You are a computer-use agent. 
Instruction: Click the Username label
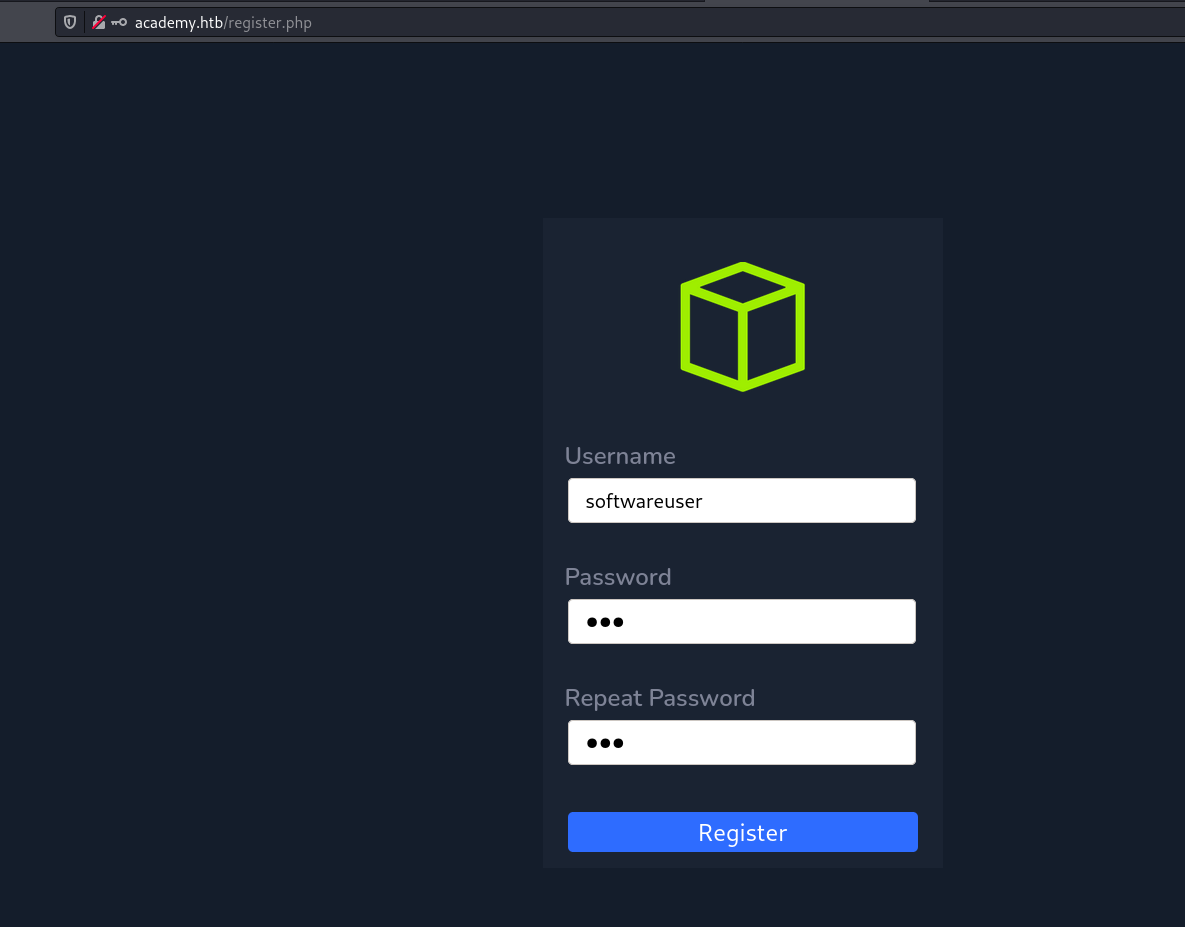[x=620, y=456]
